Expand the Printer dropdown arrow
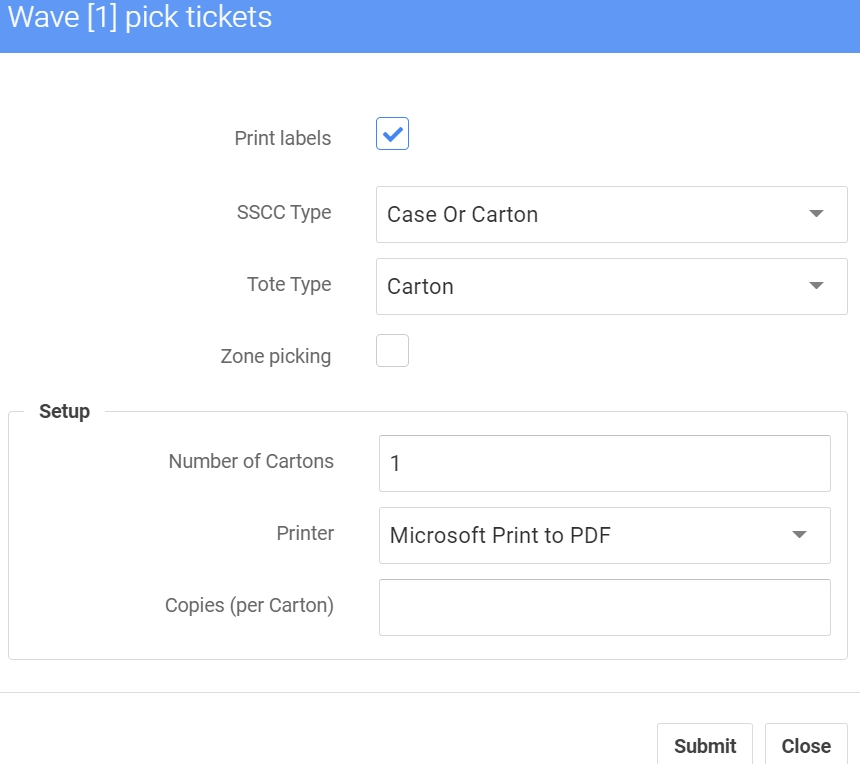This screenshot has height=764, width=860. [x=799, y=535]
